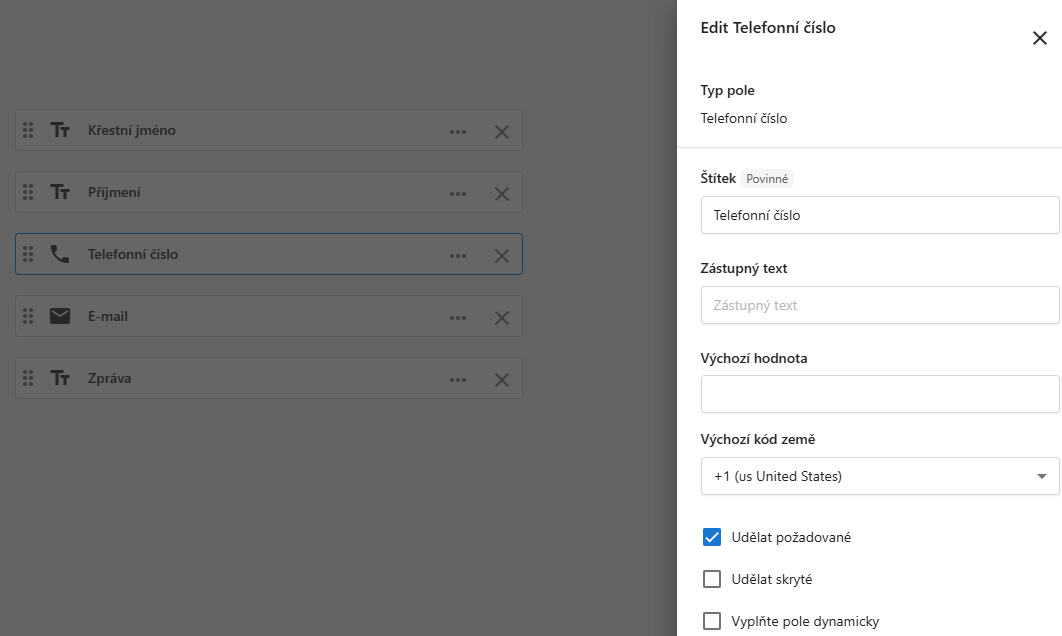Open the Výchozí kód země dropdown
The image size is (1062, 636).
pyautogui.click(x=880, y=476)
